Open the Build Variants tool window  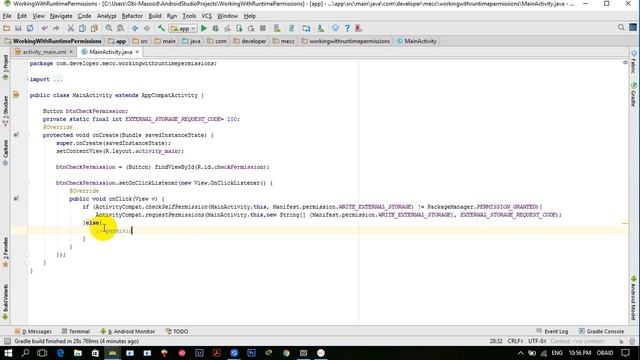tap(5, 301)
